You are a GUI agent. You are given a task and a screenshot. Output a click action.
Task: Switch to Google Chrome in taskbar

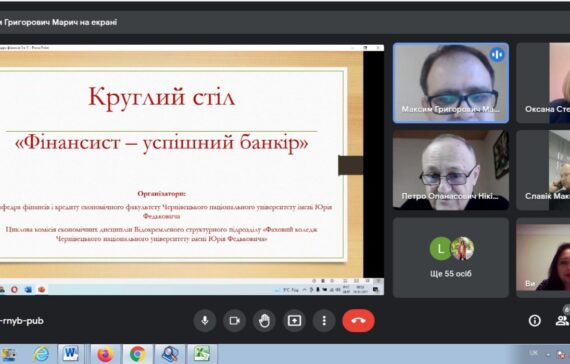pyautogui.click(x=138, y=354)
